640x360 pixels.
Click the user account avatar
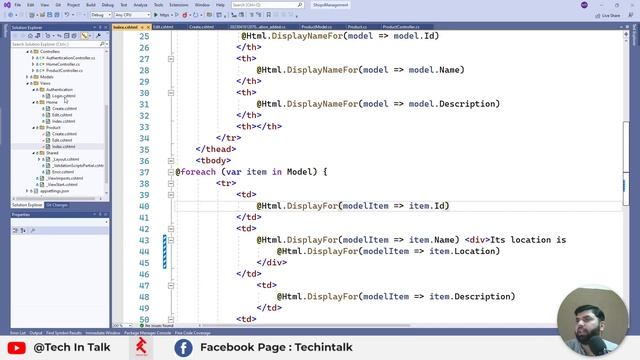tap(584, 5)
